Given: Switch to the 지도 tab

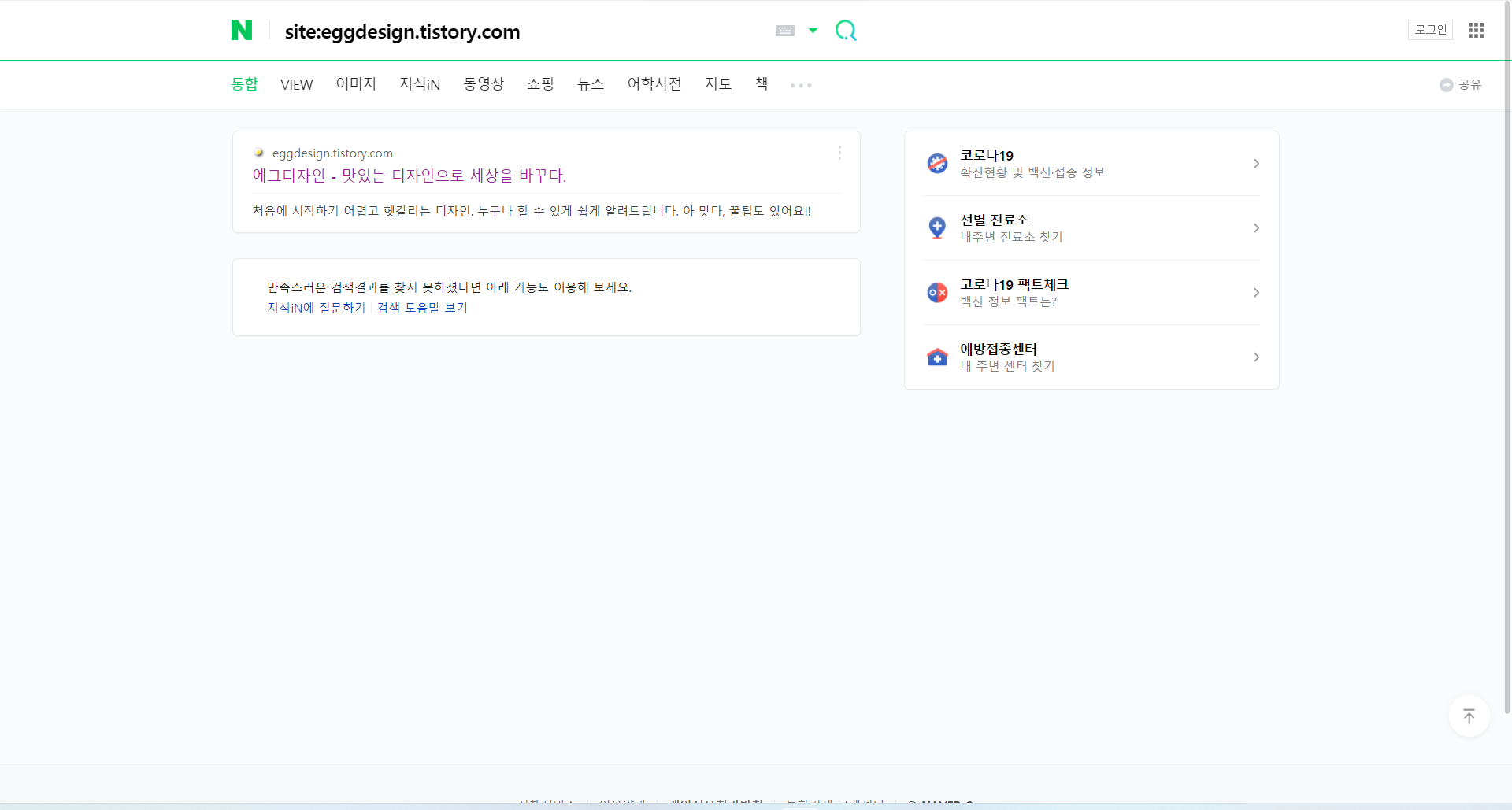Looking at the screenshot, I should (x=718, y=83).
